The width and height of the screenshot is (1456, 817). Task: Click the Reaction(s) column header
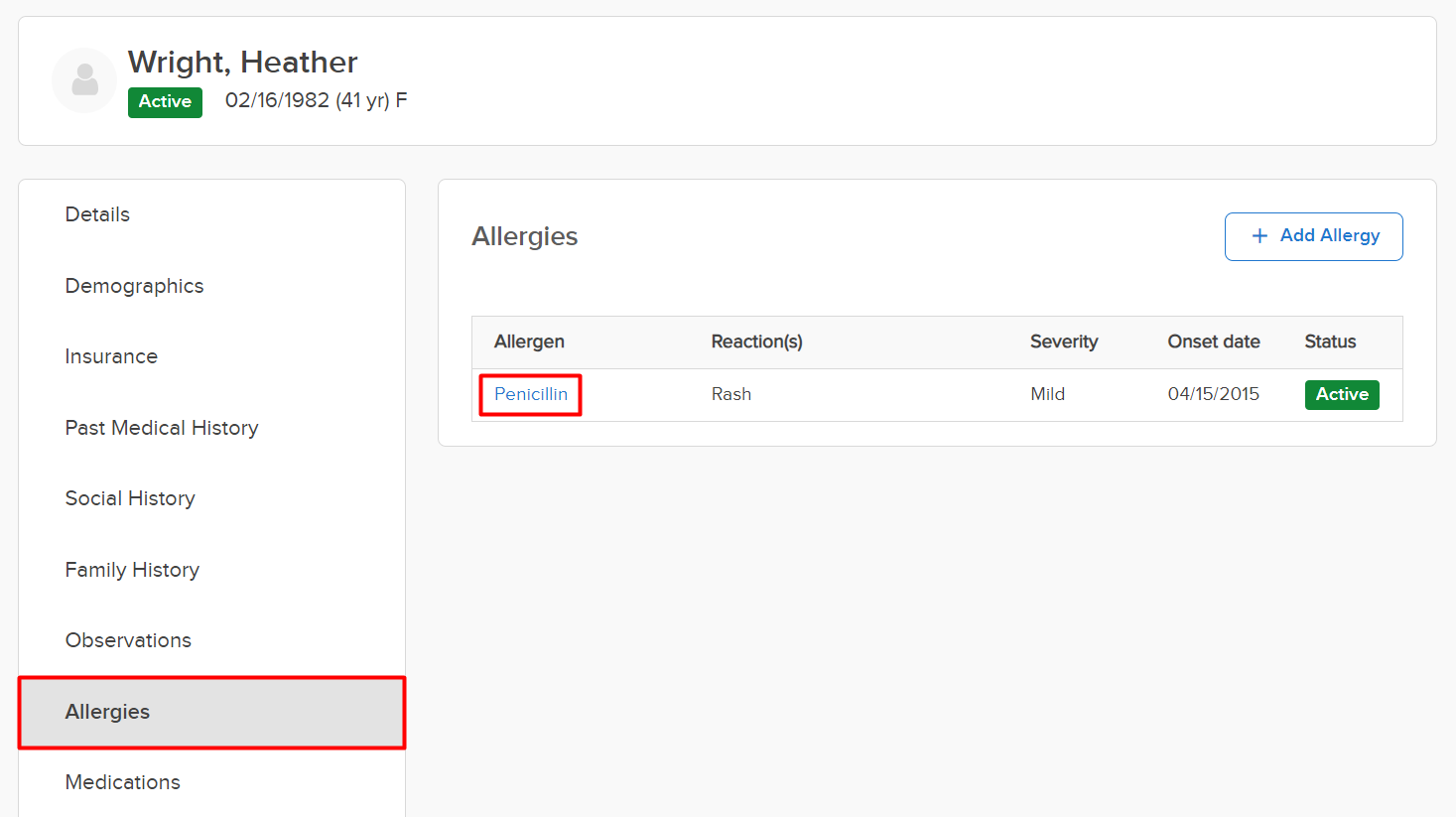point(756,341)
